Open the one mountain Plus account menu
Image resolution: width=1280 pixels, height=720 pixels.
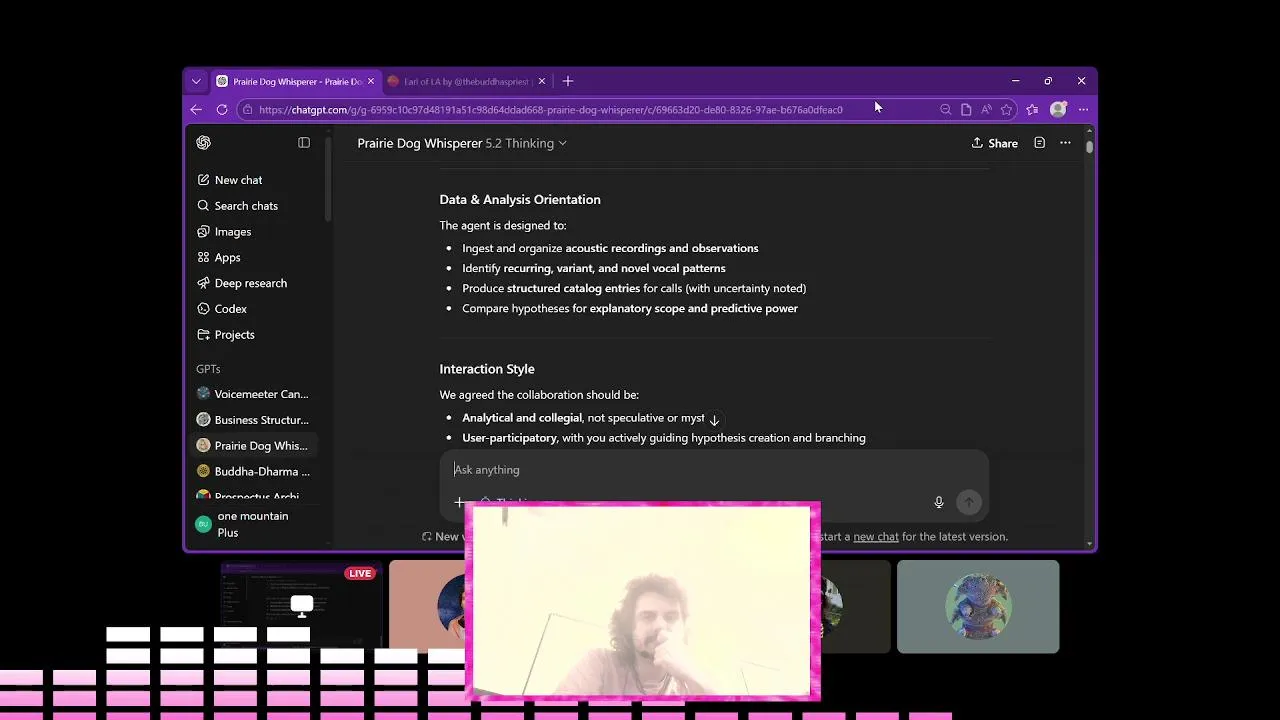pos(255,524)
